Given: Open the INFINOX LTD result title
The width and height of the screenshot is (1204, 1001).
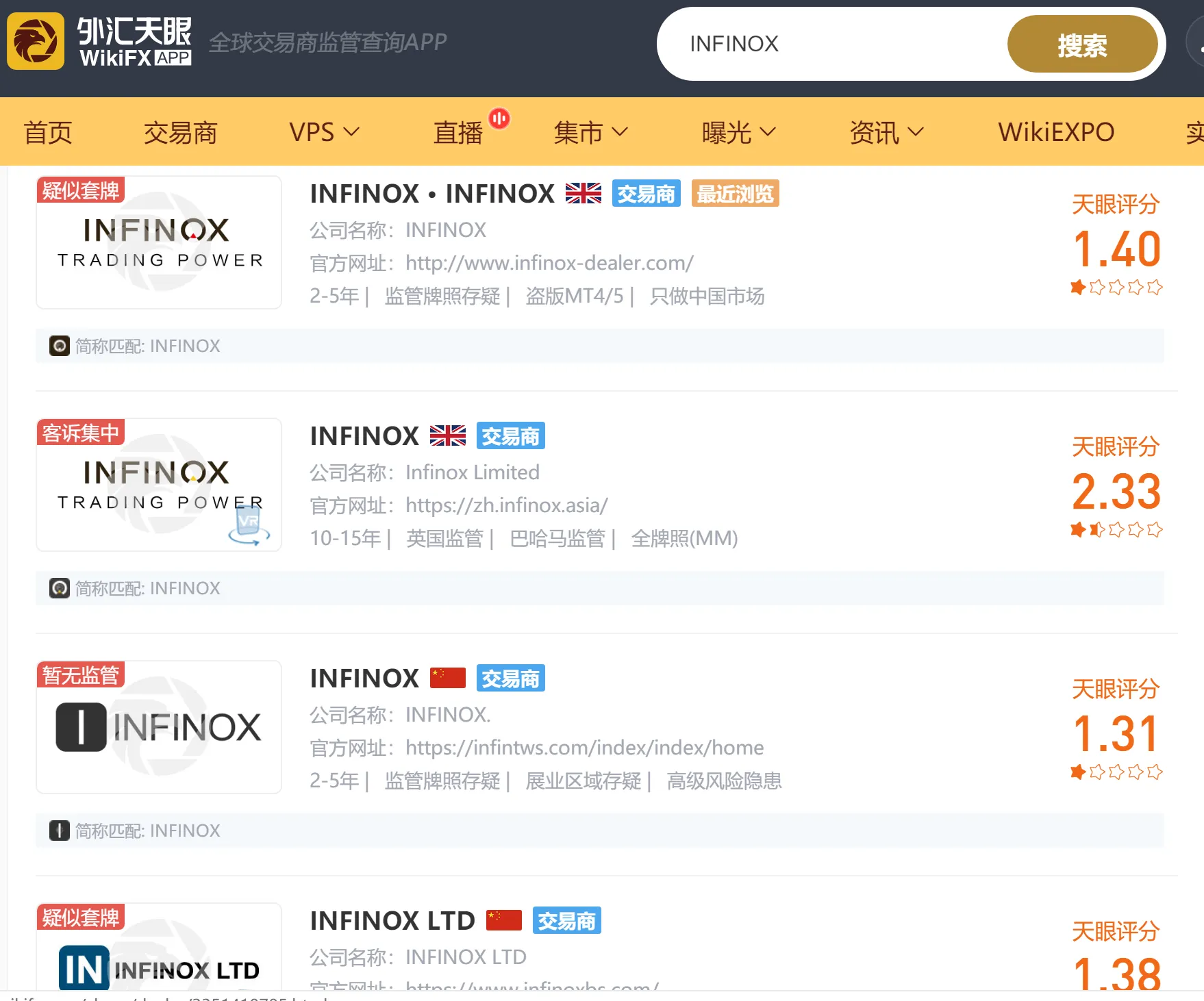Looking at the screenshot, I should point(392,921).
